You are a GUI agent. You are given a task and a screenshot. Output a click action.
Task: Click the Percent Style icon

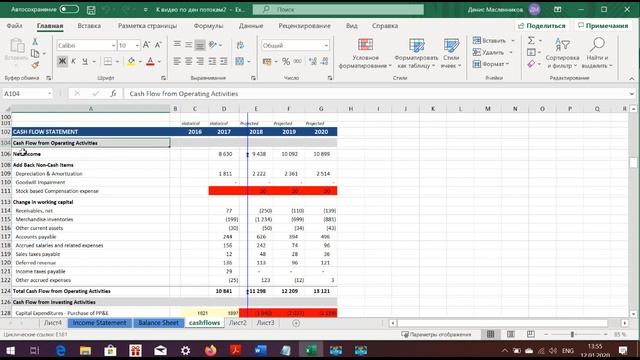point(286,61)
